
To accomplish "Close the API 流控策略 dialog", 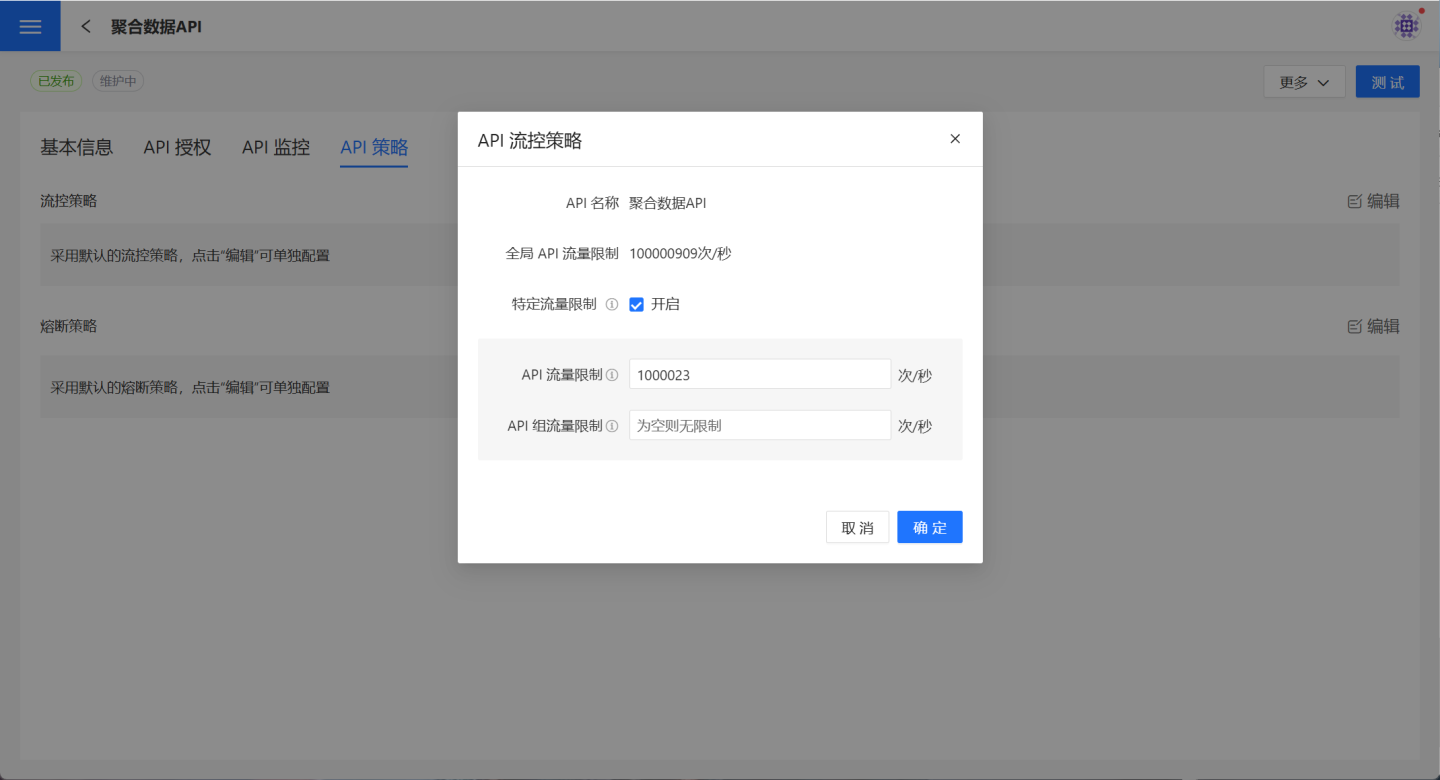I will point(955,139).
